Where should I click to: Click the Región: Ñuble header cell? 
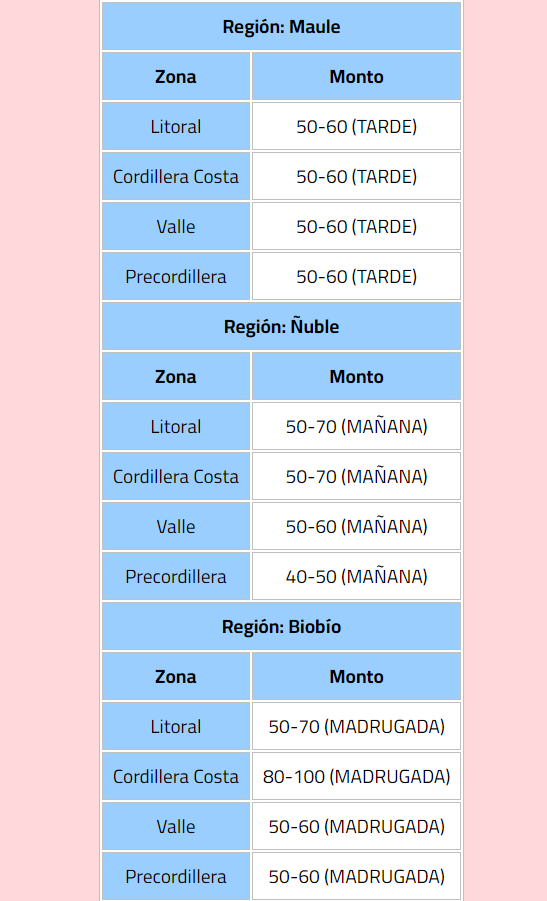coord(282,326)
